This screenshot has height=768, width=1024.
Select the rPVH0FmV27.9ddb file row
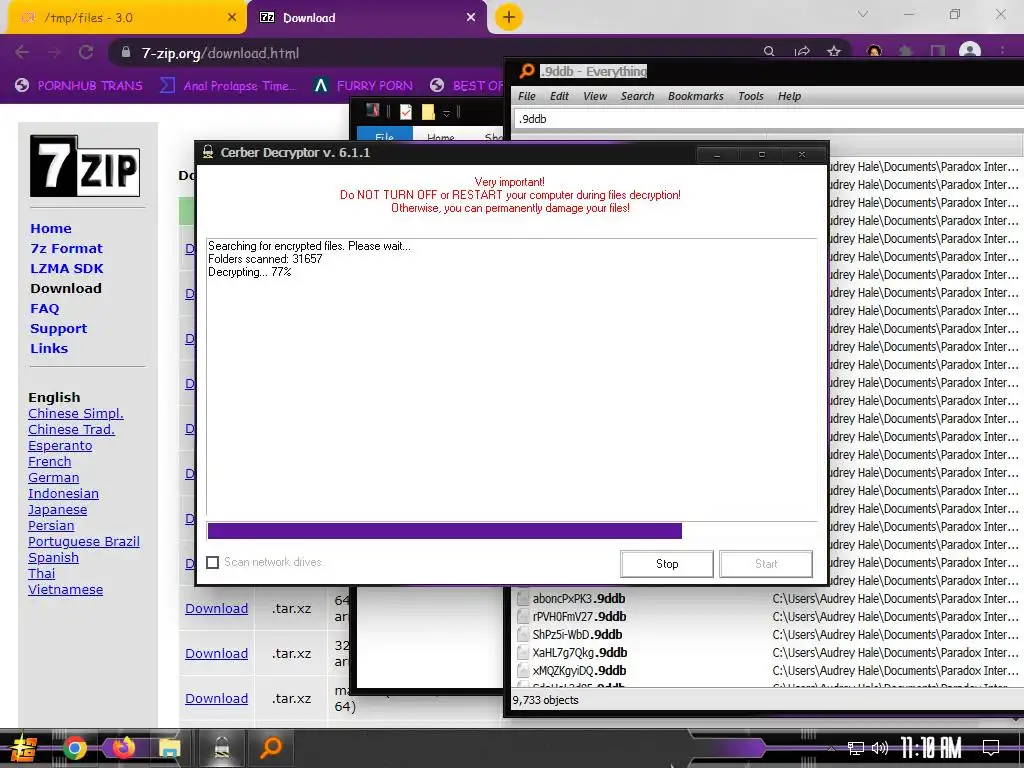(x=767, y=616)
